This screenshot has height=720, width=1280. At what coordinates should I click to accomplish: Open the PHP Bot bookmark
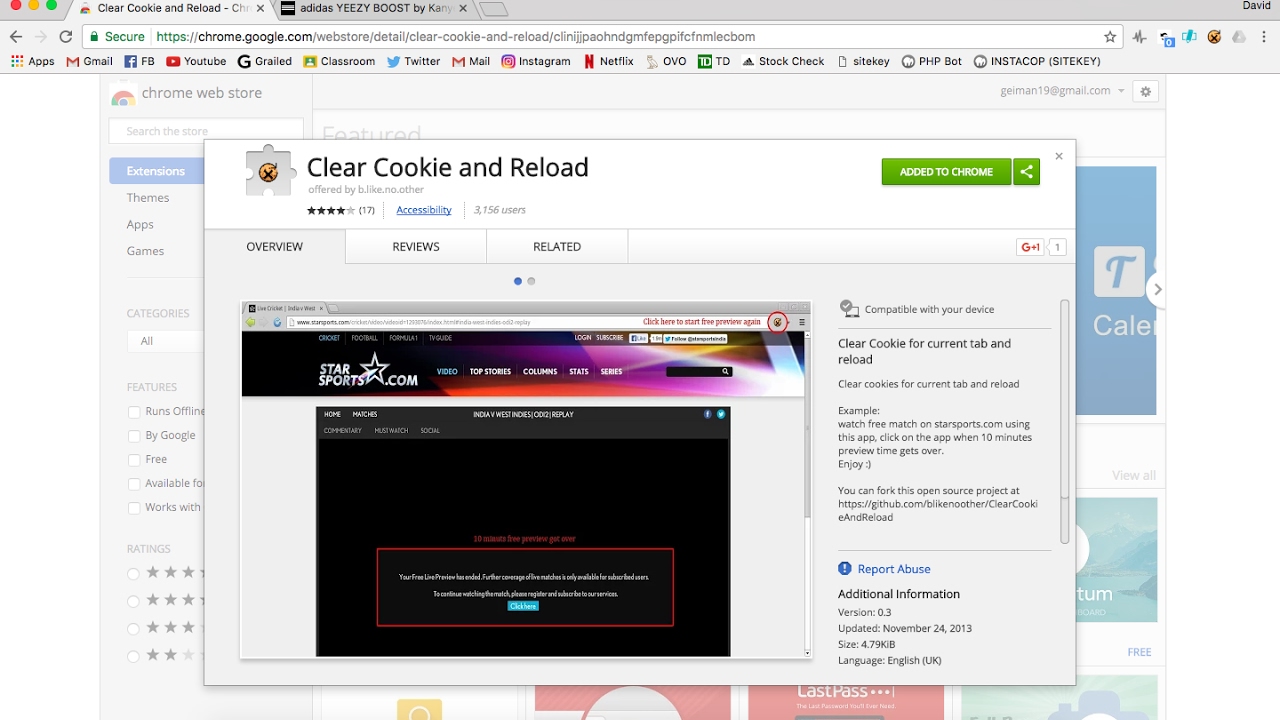(x=932, y=61)
